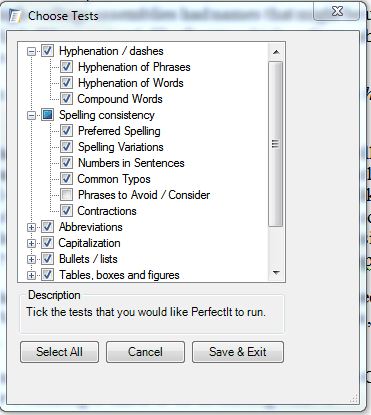
Task: Expand the Abbreviations node
Action: [x=31, y=227]
